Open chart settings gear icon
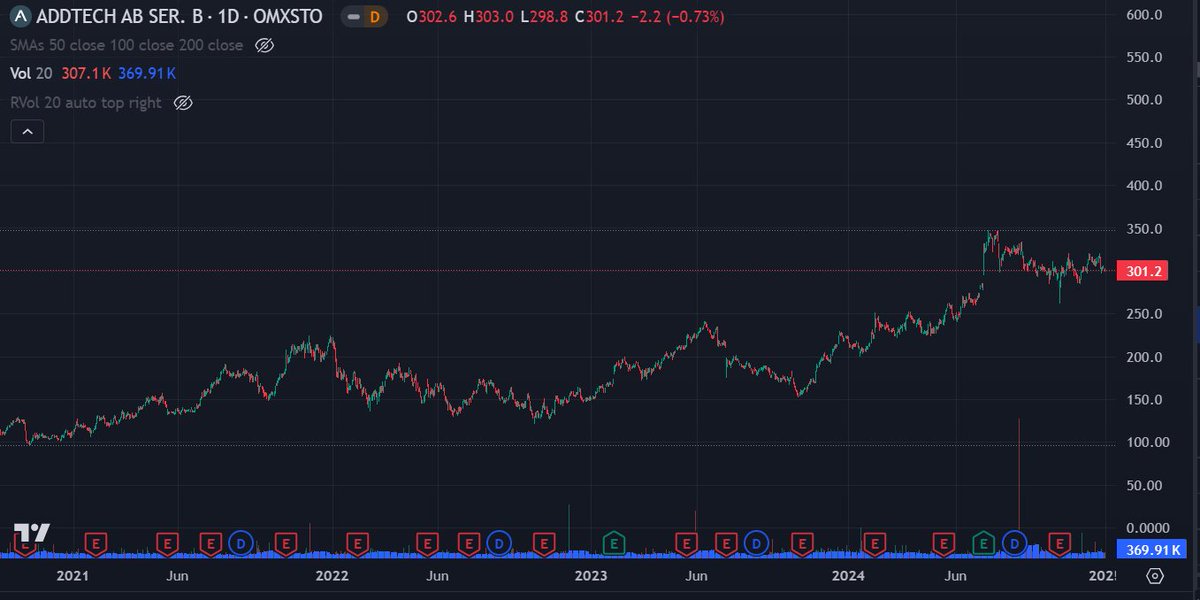Viewport: 1200px width, 600px height. [x=1155, y=576]
